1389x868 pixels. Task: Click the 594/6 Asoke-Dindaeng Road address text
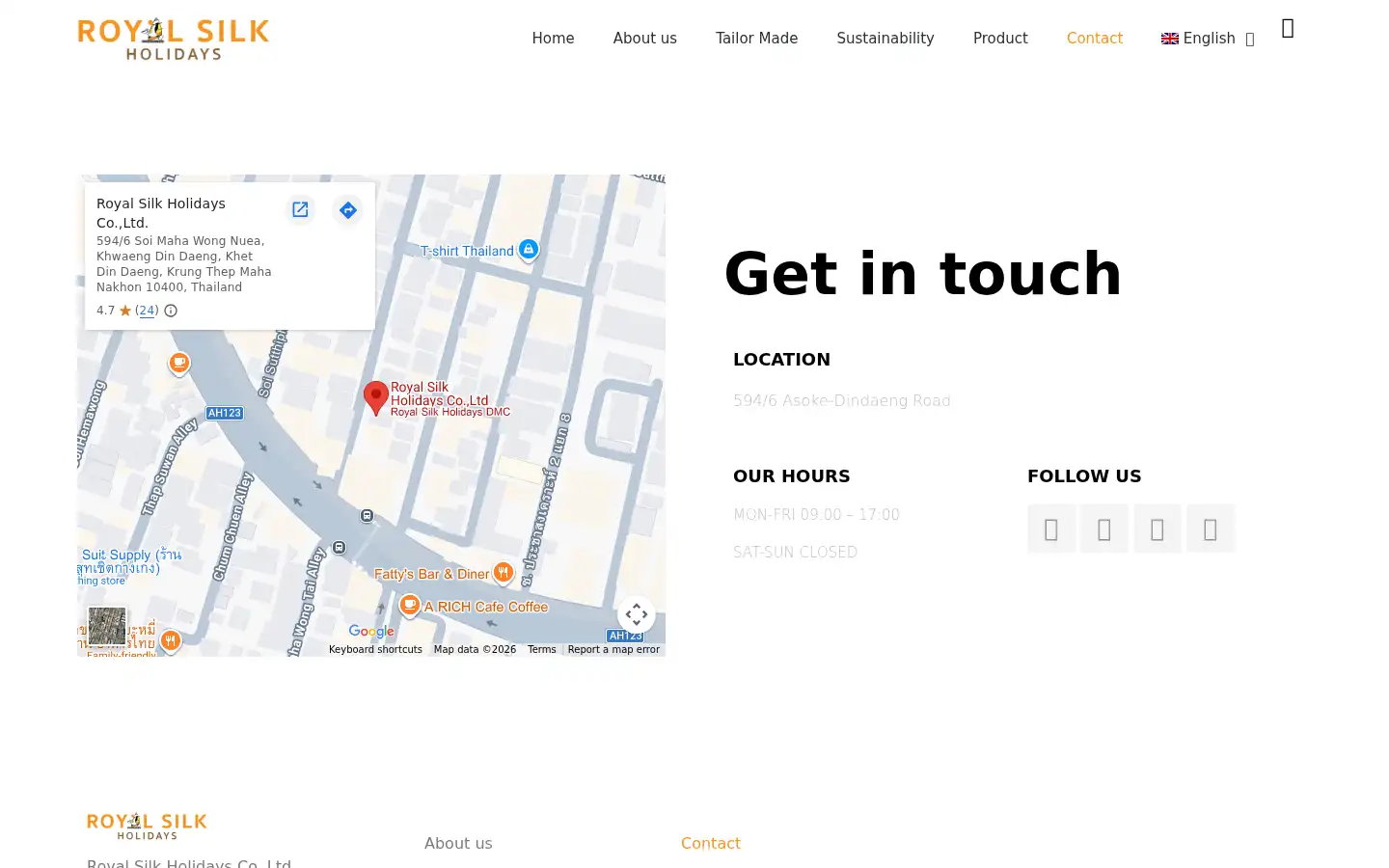pos(842,400)
